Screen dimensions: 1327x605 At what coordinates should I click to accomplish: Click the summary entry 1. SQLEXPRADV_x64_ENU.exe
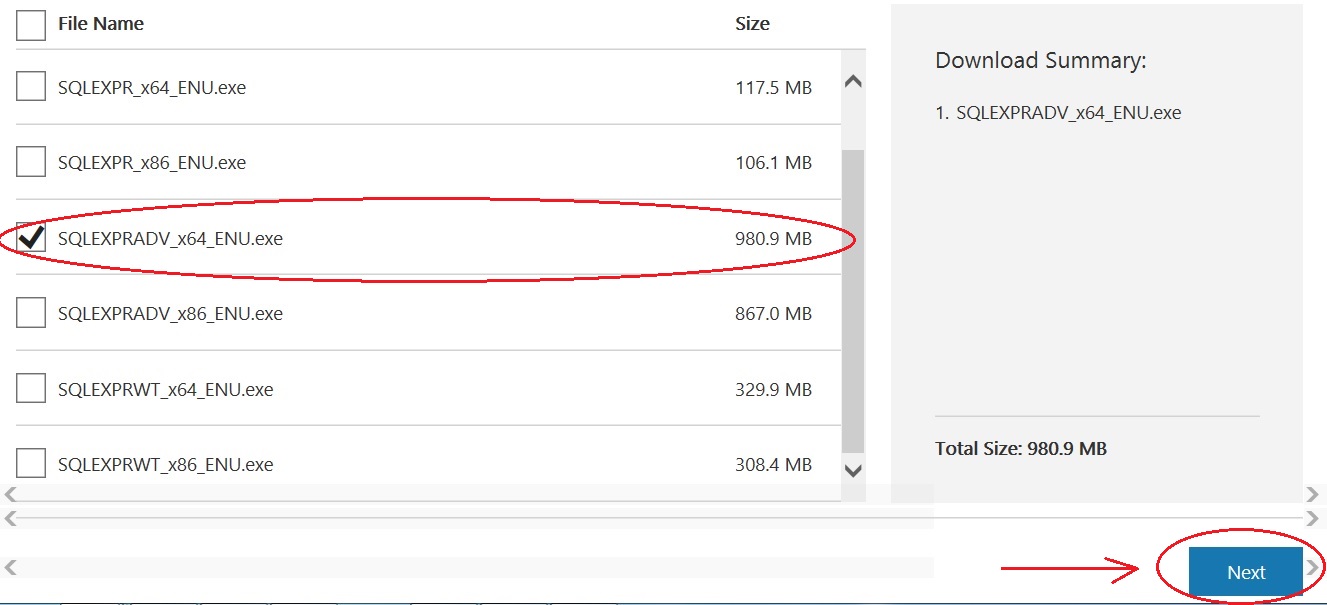pos(1058,113)
